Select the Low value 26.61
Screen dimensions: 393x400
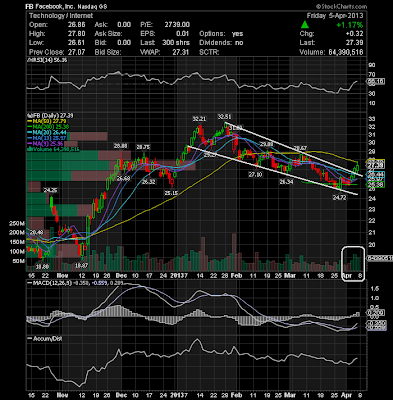[x=76, y=43]
